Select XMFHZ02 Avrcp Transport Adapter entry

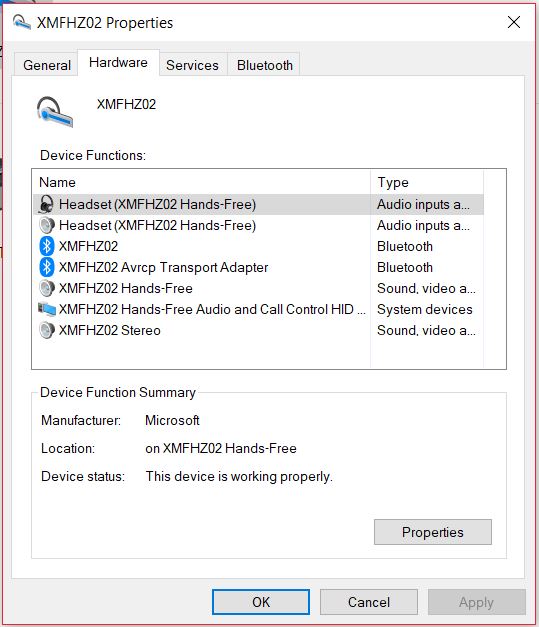pyautogui.click(x=164, y=267)
